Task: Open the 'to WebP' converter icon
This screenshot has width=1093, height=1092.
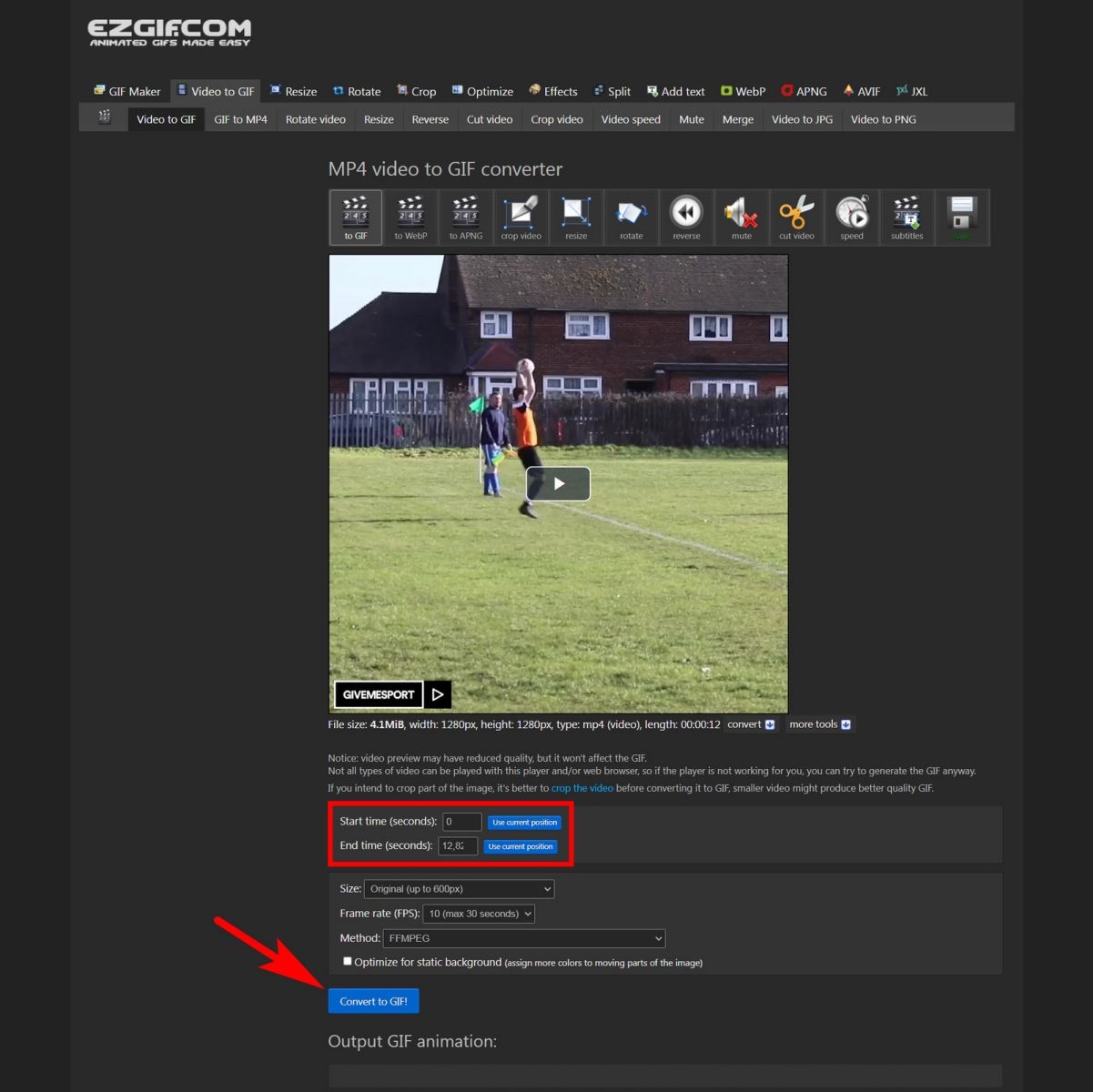Action: (x=410, y=217)
